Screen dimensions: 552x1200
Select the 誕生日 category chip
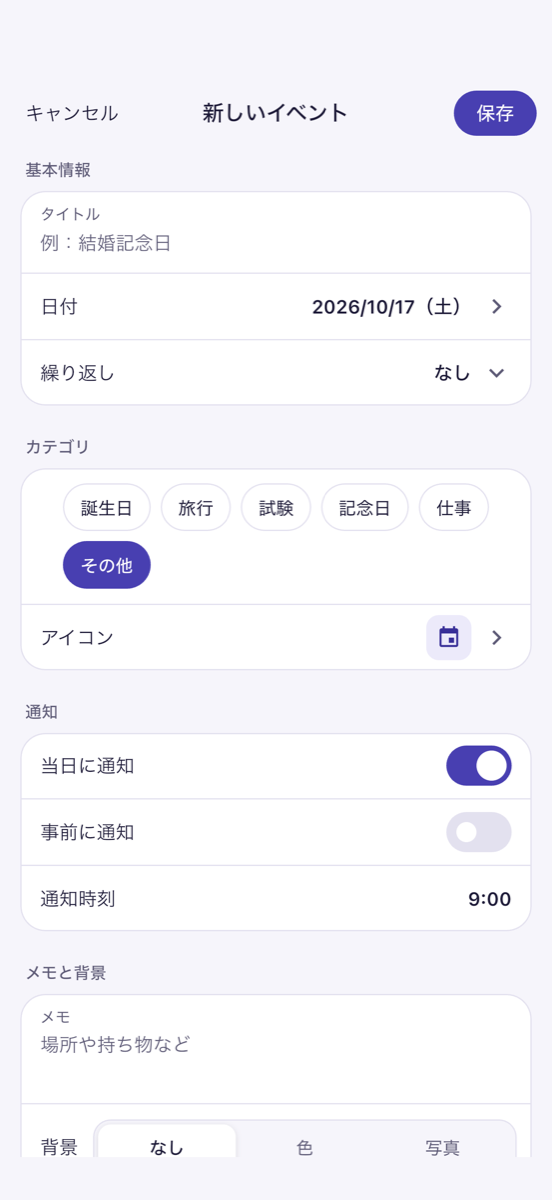107,508
